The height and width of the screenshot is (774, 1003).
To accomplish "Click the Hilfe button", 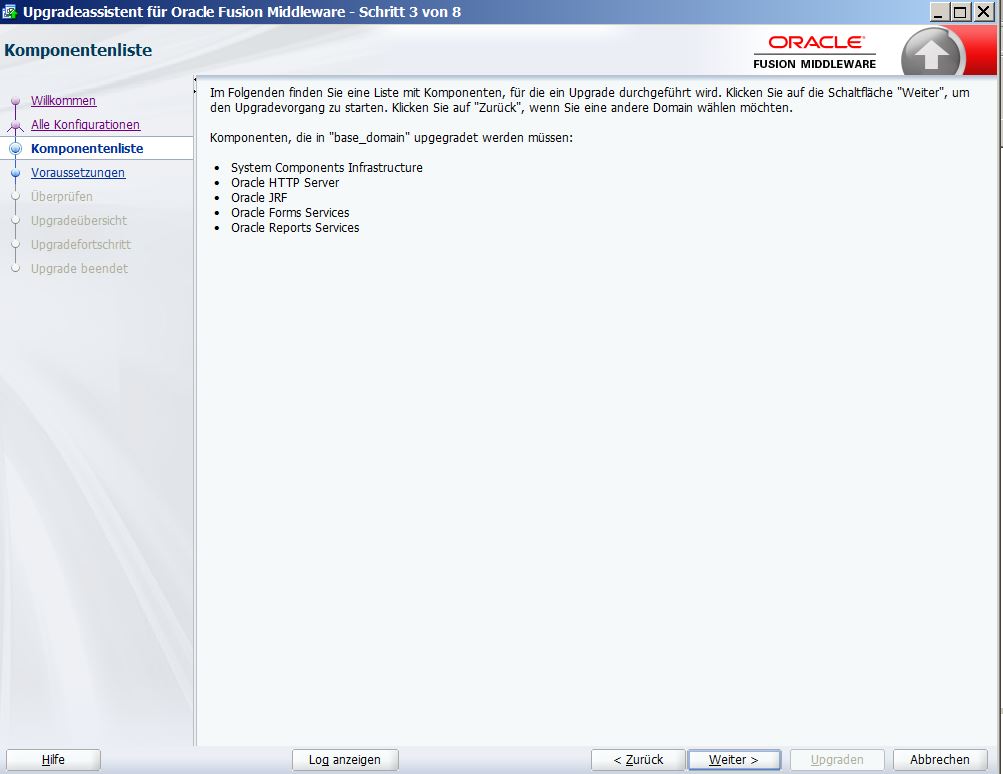I will pyautogui.click(x=53, y=759).
